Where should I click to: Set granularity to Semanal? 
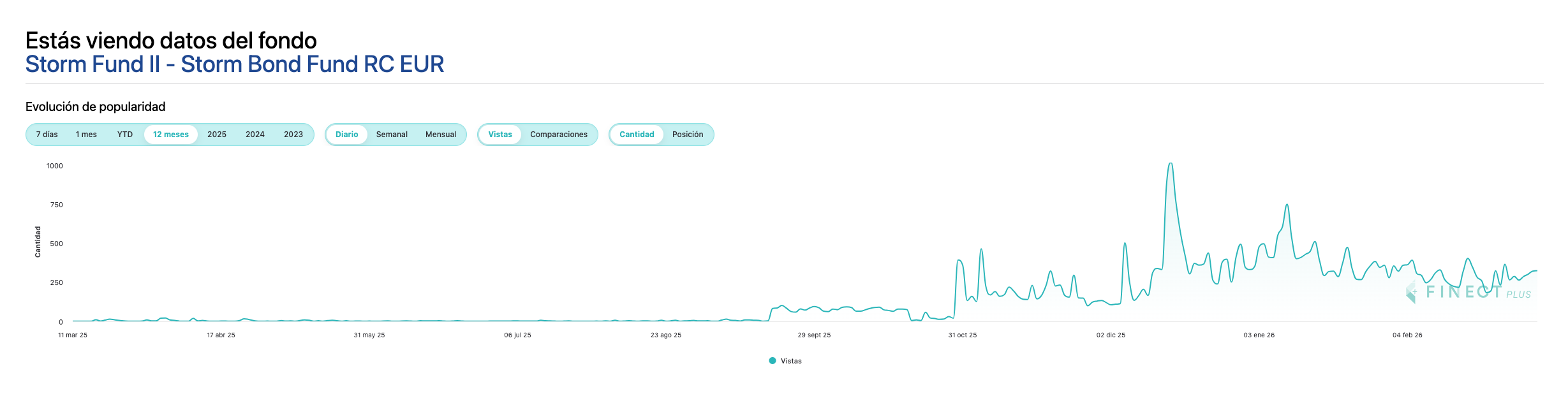(392, 135)
